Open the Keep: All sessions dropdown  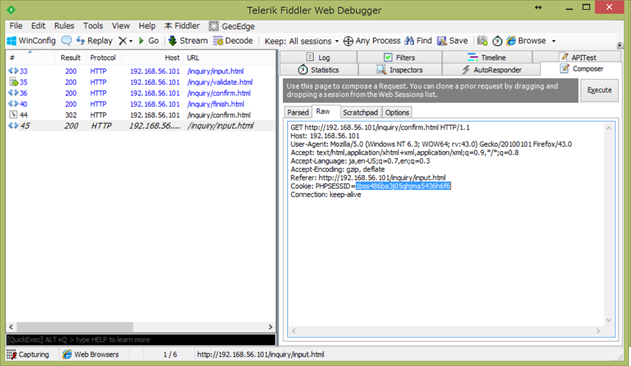pyautogui.click(x=301, y=41)
